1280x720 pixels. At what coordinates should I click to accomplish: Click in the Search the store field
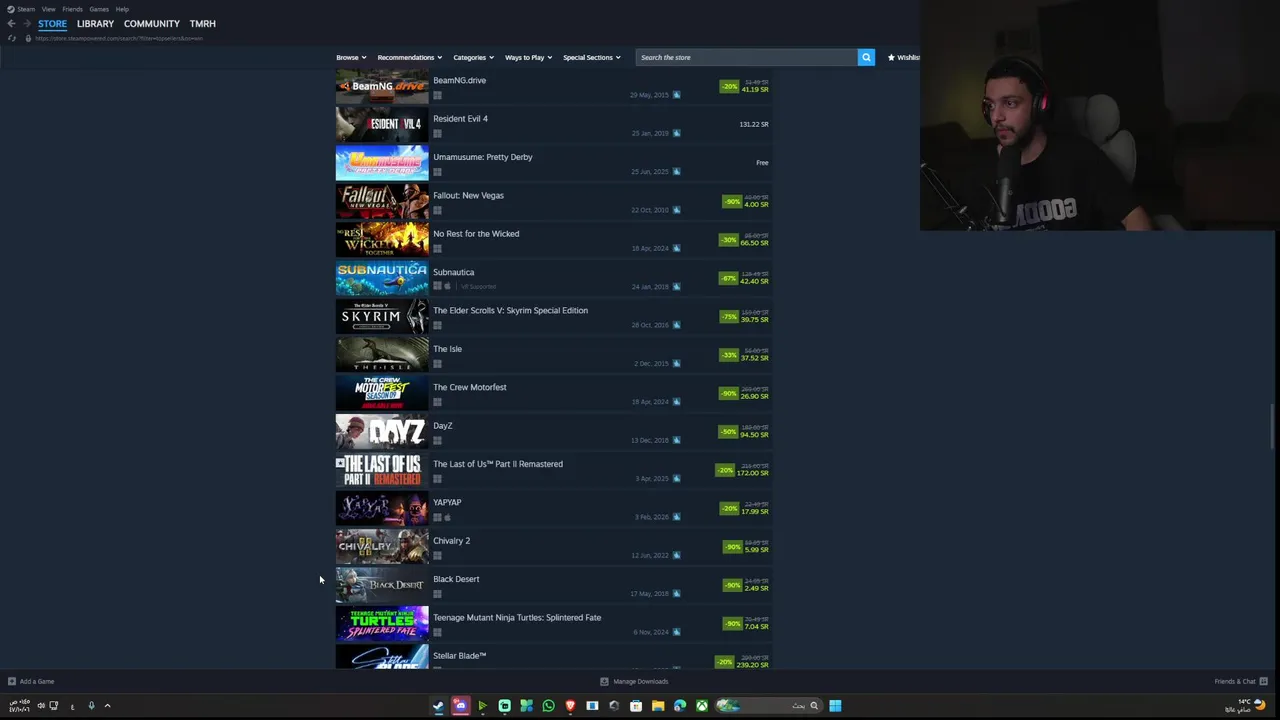[x=746, y=57]
